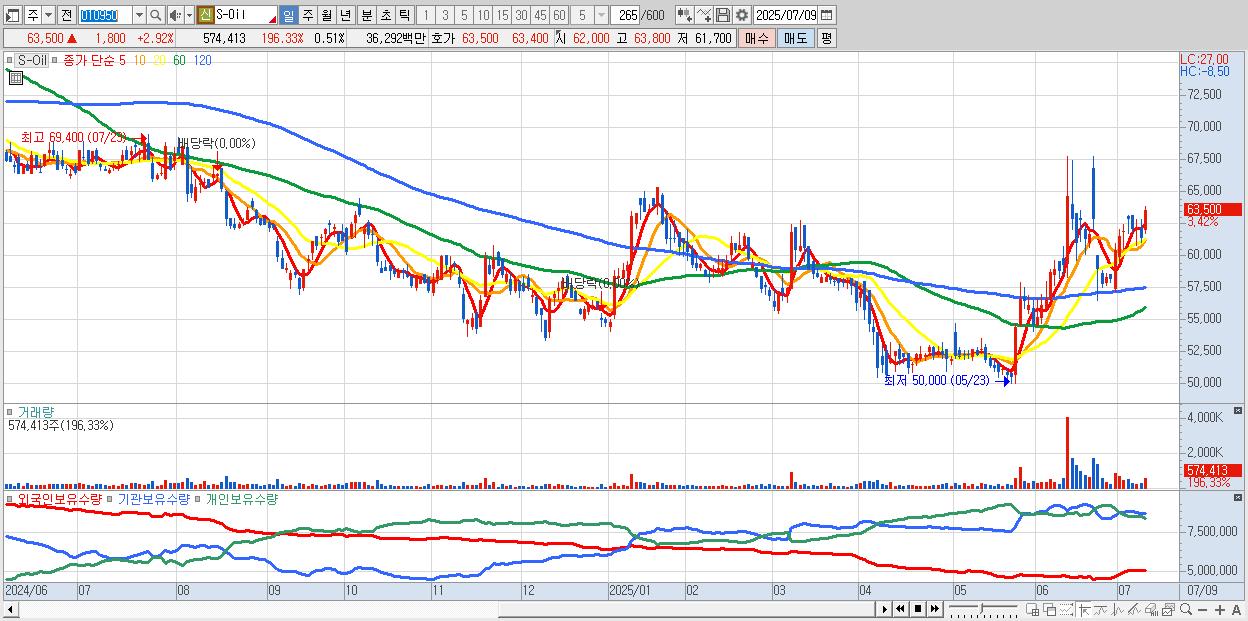Click the pencil chart drawing tool icon

[x=1134, y=609]
